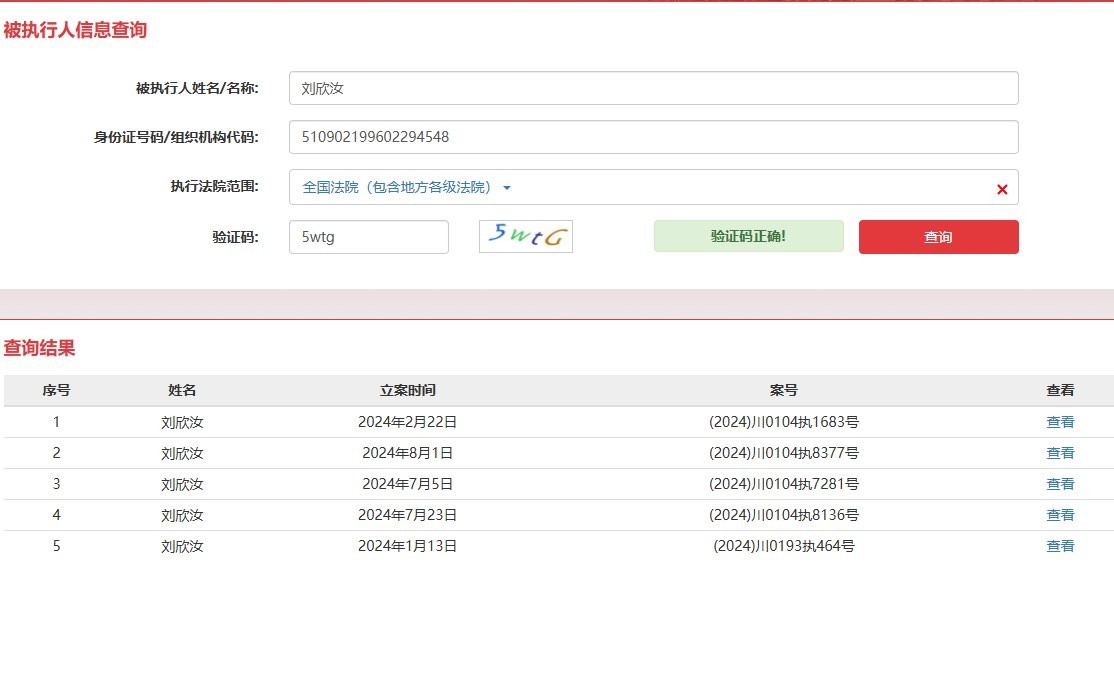This screenshot has width=1114, height=683.
Task: Click the 身份证号码/组织机构代码 input field
Action: coord(653,137)
